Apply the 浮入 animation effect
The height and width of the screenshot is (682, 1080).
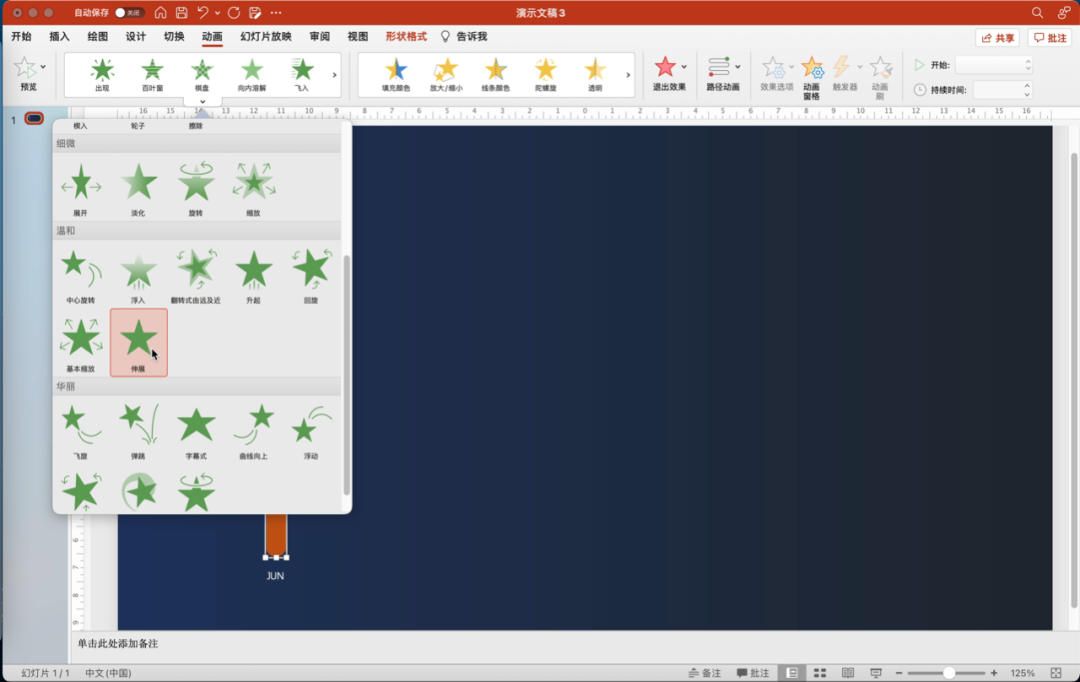[x=138, y=276]
